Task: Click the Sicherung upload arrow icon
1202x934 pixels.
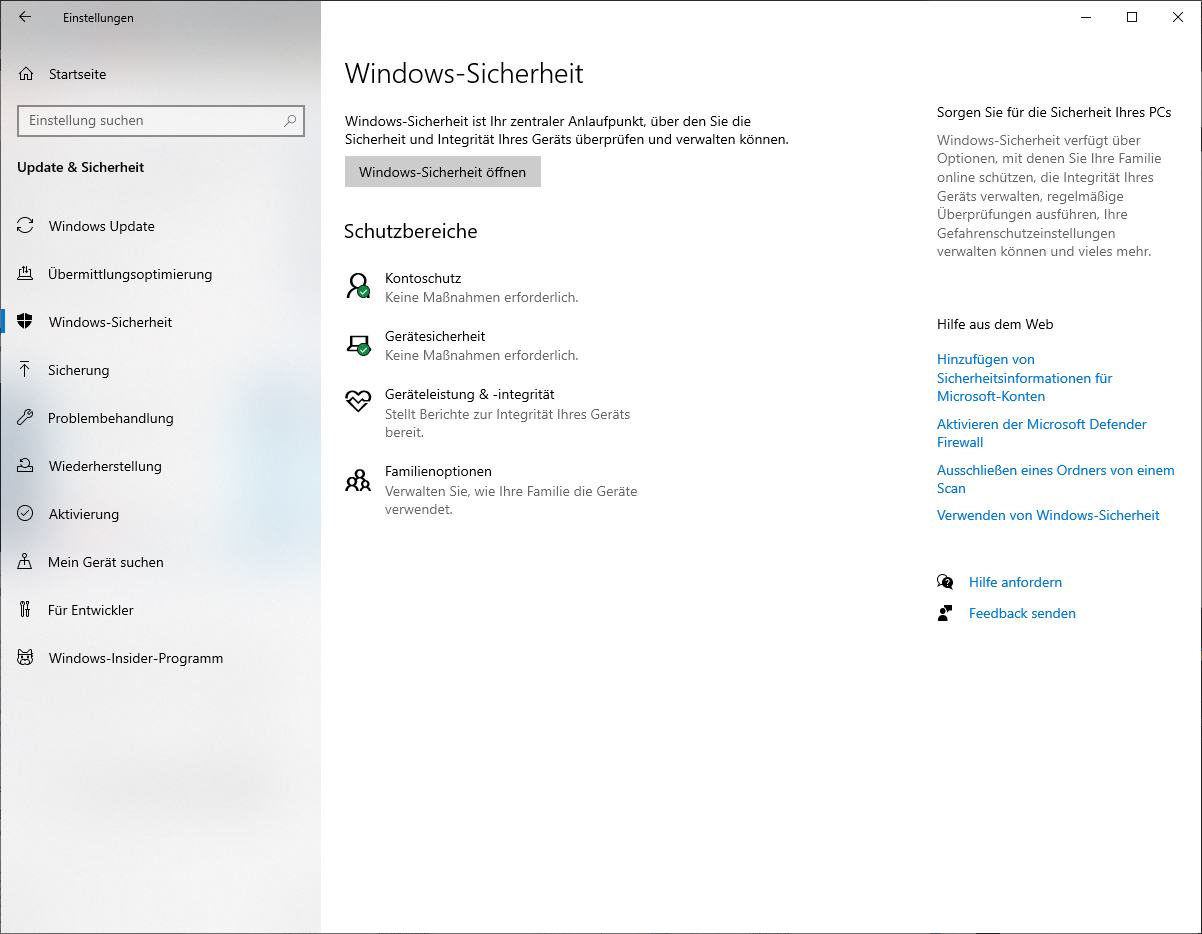Action: [25, 370]
